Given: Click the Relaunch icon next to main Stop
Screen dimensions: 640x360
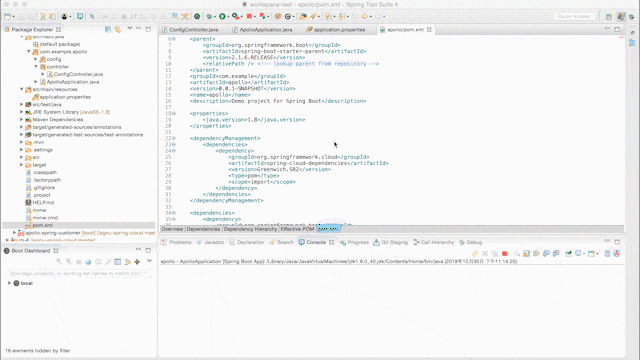Looking at the screenshot, I should pyautogui.click(x=262, y=16).
